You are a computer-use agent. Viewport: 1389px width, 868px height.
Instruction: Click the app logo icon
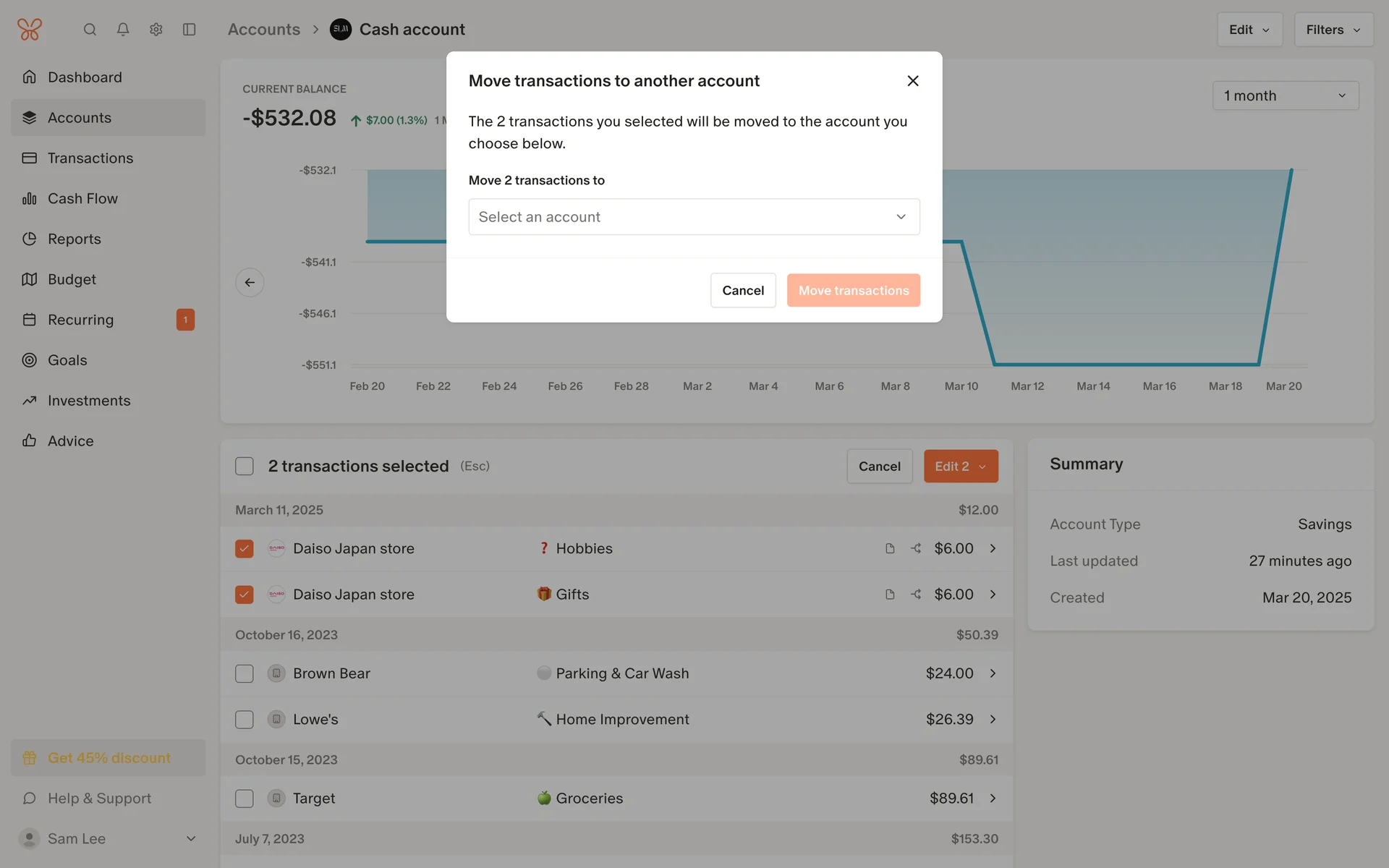tap(30, 30)
